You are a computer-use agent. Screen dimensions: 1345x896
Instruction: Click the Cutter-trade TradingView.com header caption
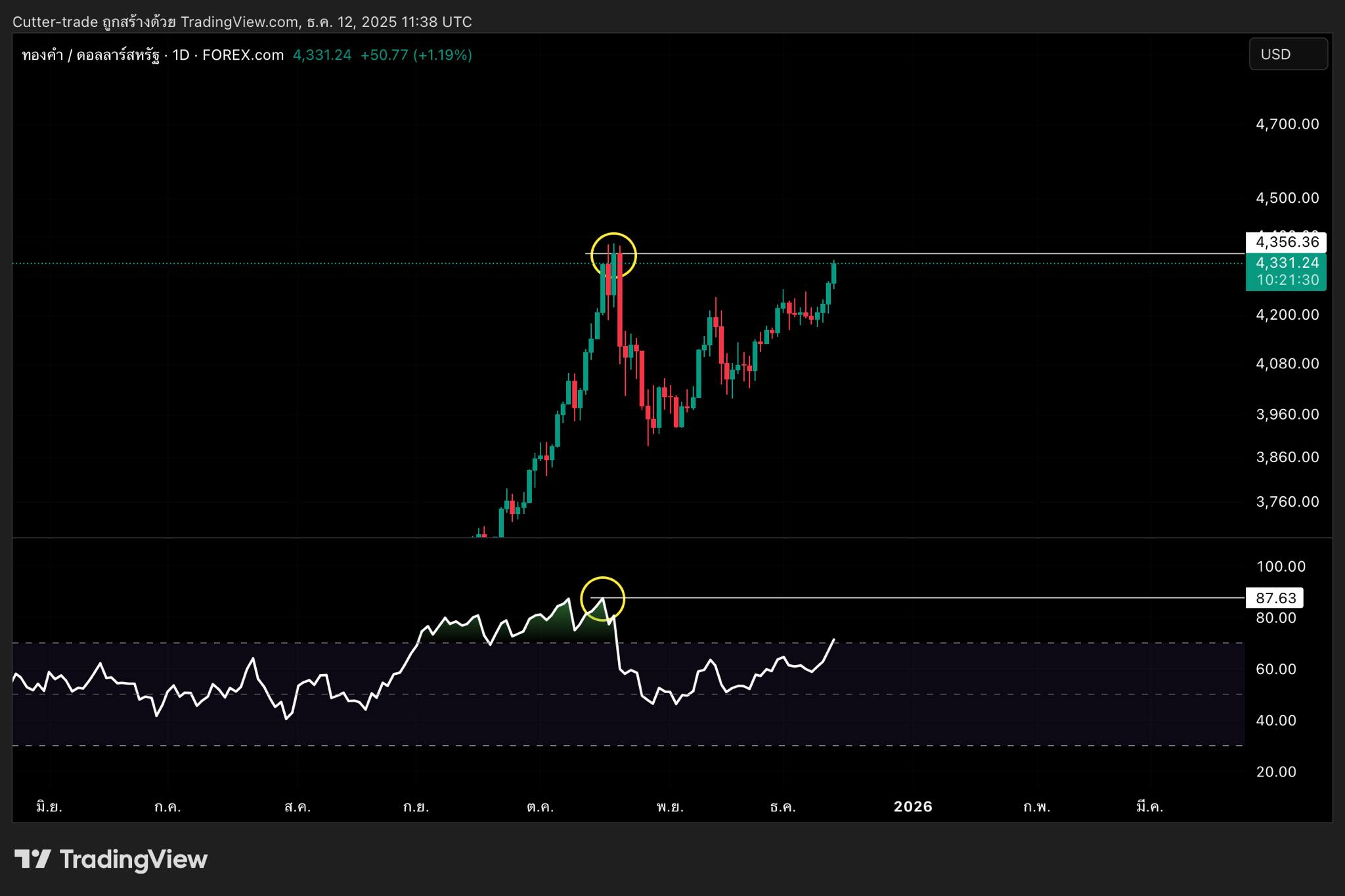(242, 22)
